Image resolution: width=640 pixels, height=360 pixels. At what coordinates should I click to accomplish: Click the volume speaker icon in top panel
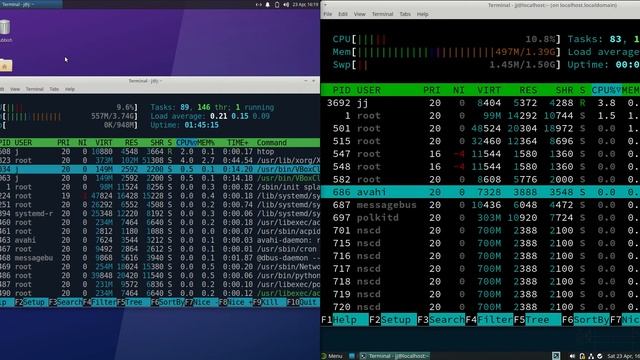286,4
